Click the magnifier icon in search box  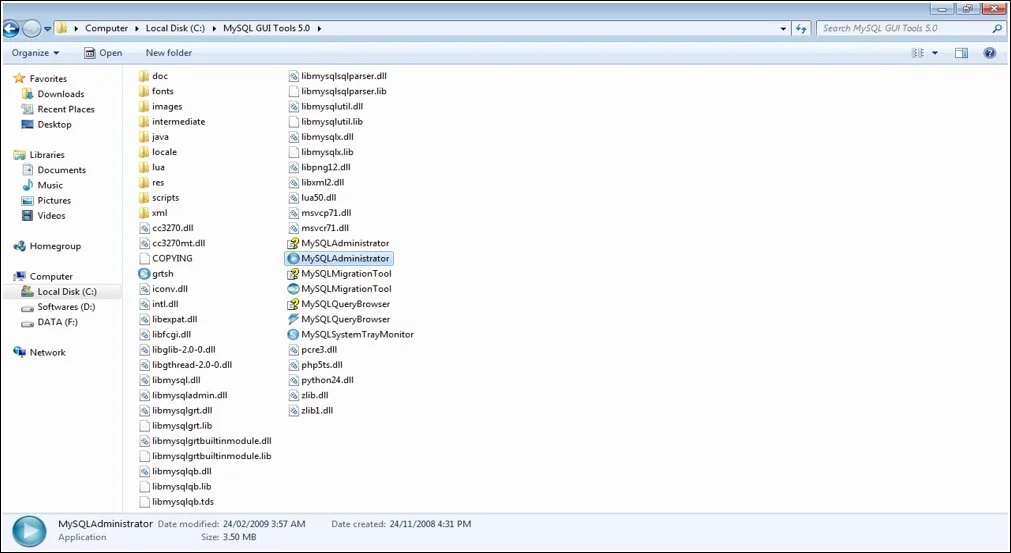(x=997, y=28)
